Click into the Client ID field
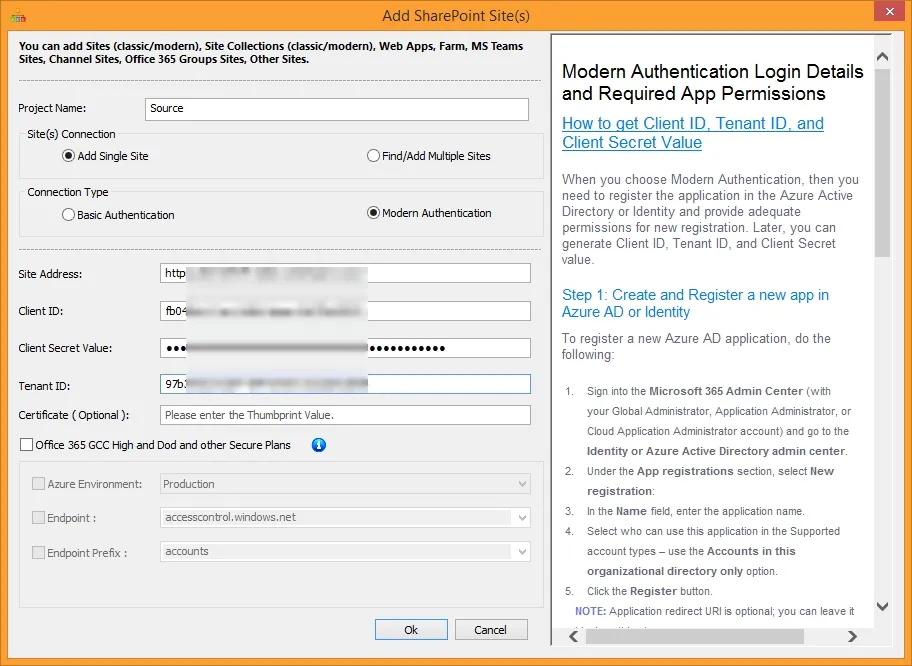Image resolution: width=912 pixels, height=666 pixels. coord(345,311)
